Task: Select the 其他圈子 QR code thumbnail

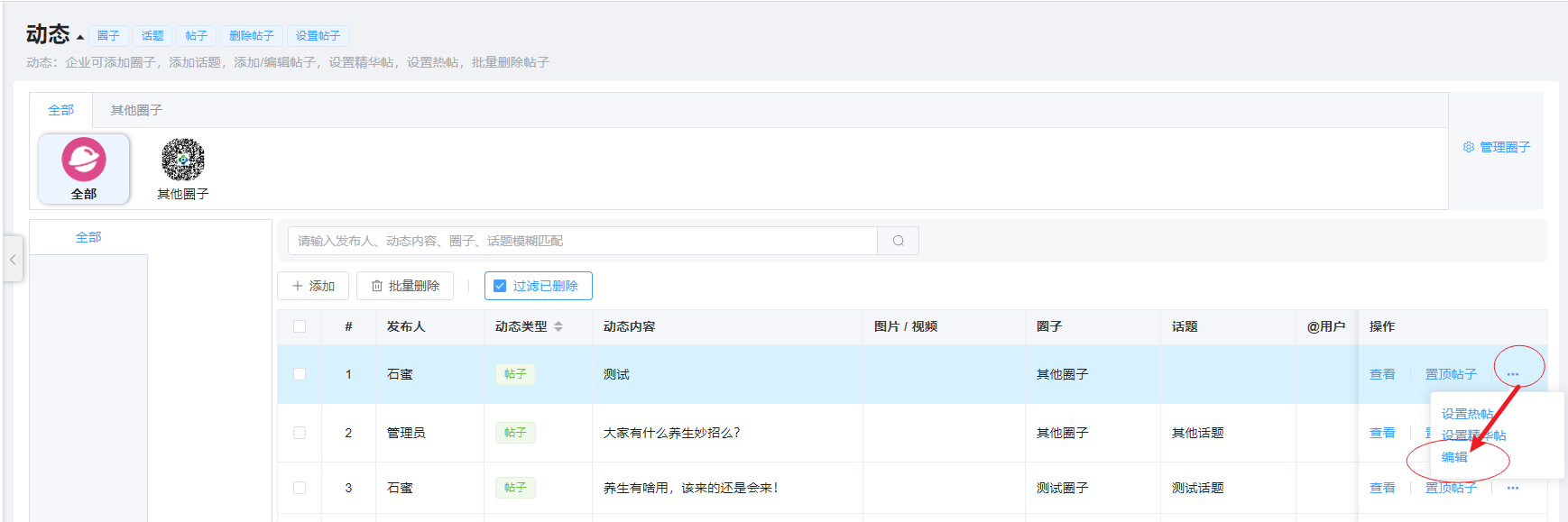Action: pos(183,160)
